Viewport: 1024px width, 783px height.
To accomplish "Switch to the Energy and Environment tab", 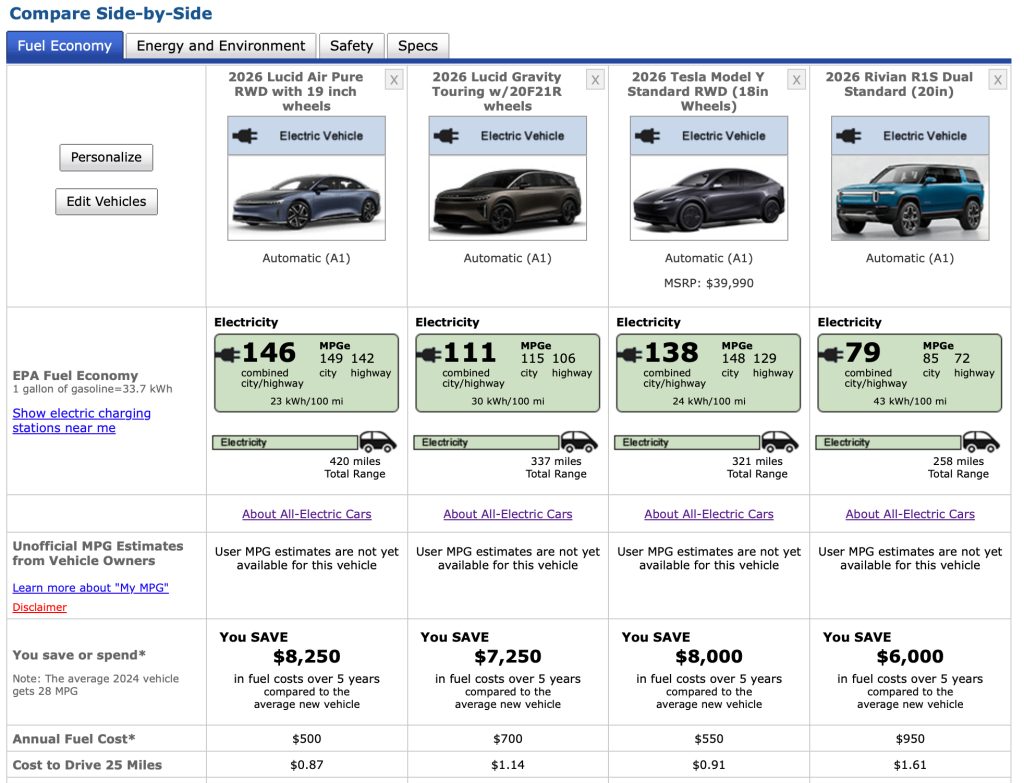I will (221, 46).
